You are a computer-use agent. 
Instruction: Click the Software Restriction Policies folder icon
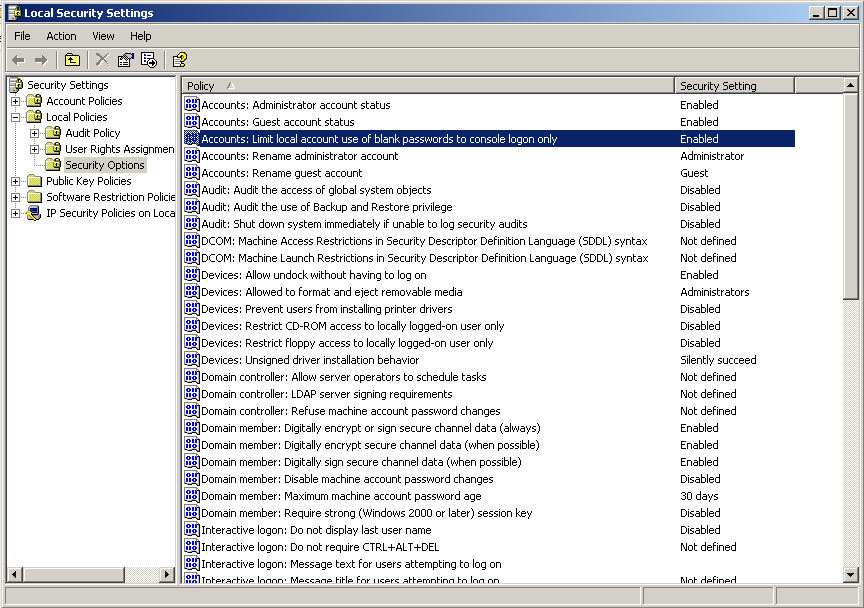tap(35, 197)
